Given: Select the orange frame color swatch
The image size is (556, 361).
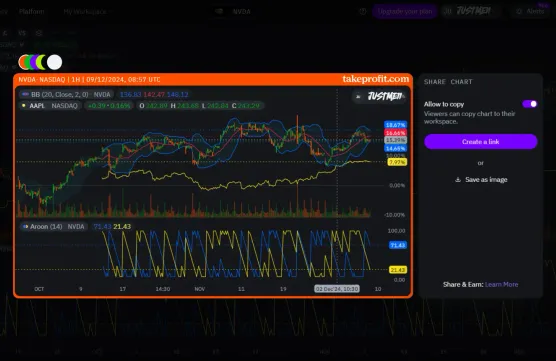Looking at the screenshot, I should [22, 62].
